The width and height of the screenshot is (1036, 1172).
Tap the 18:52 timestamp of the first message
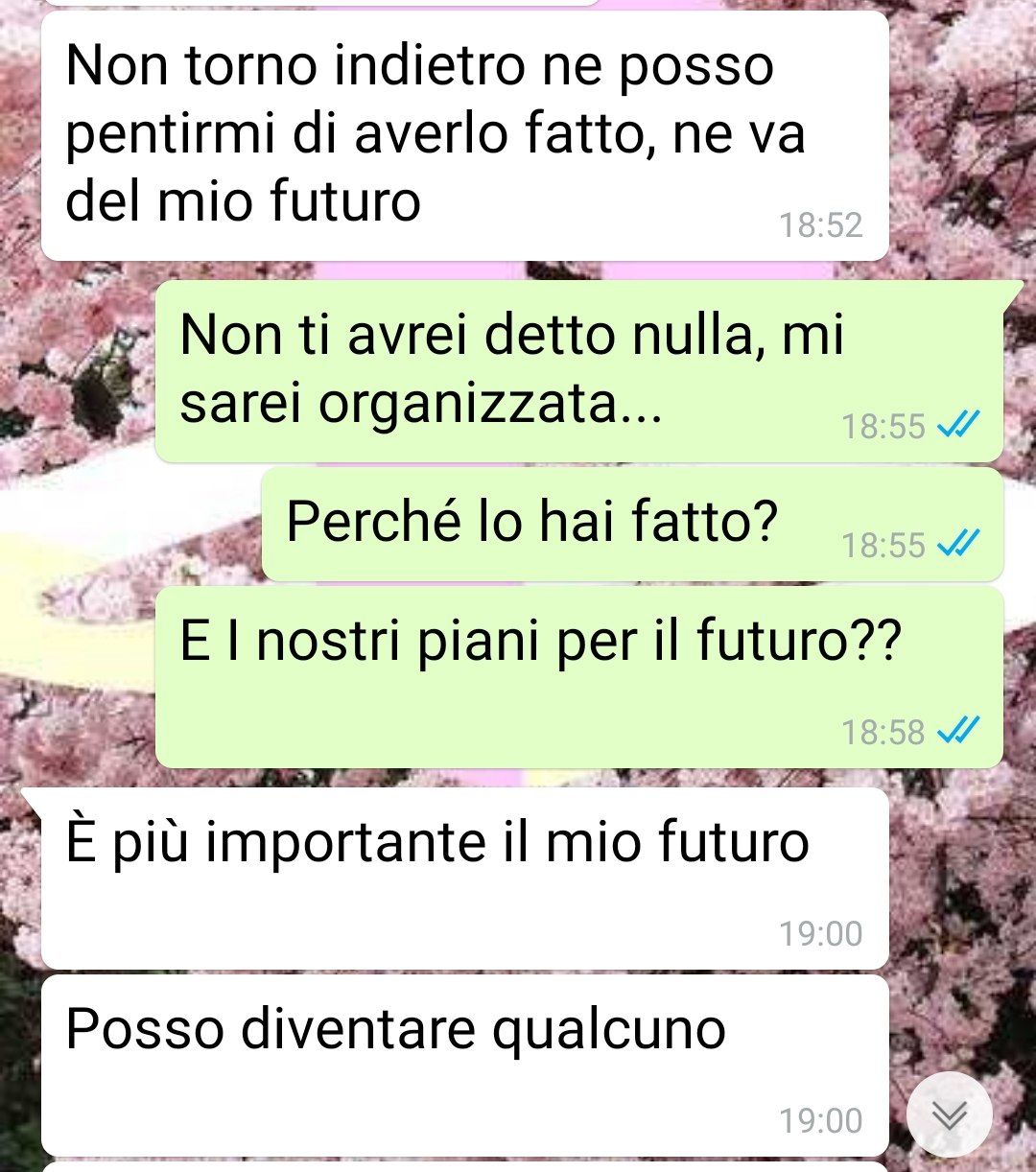coord(820,225)
